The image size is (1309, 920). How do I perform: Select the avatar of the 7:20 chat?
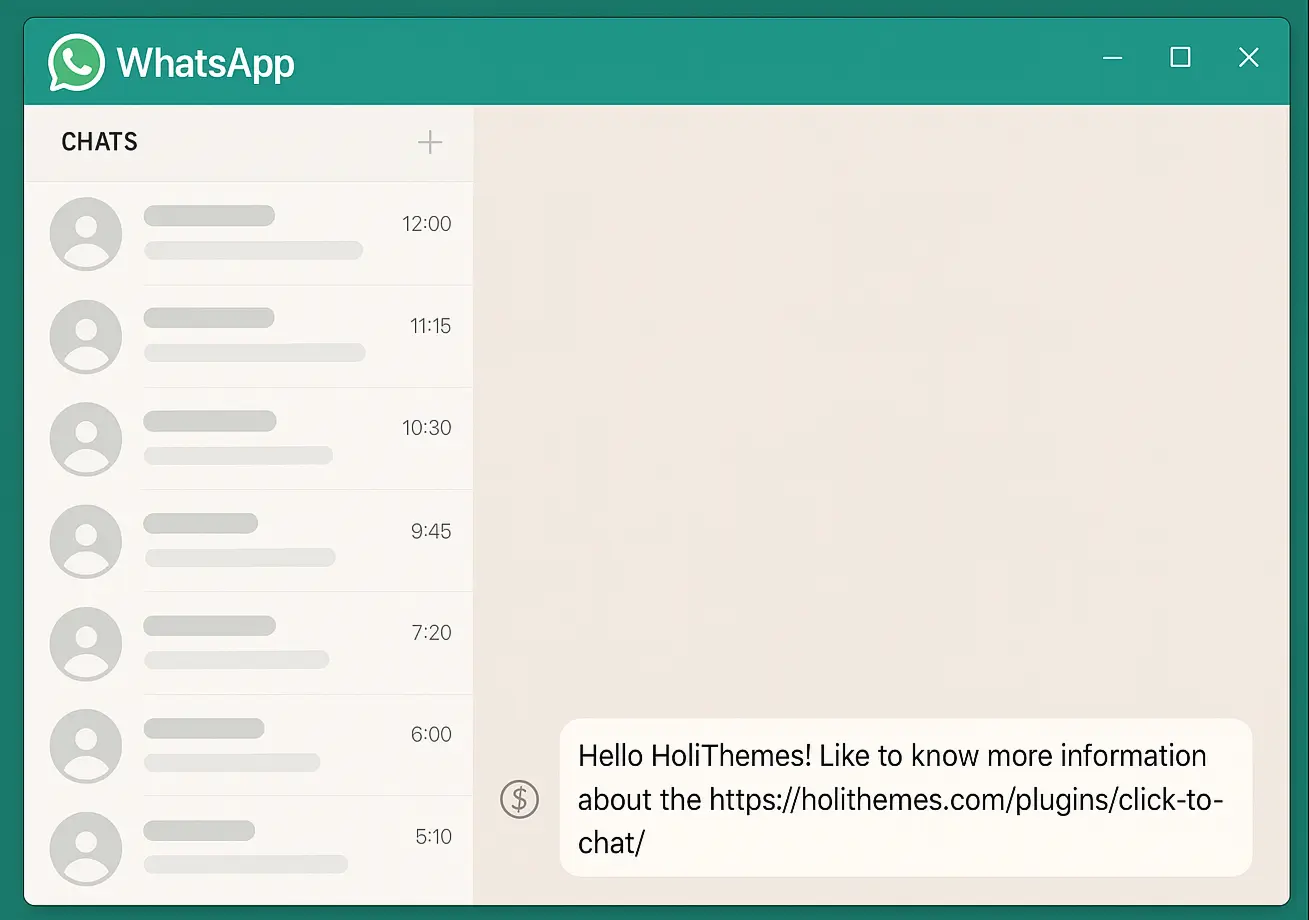pyautogui.click(x=86, y=643)
